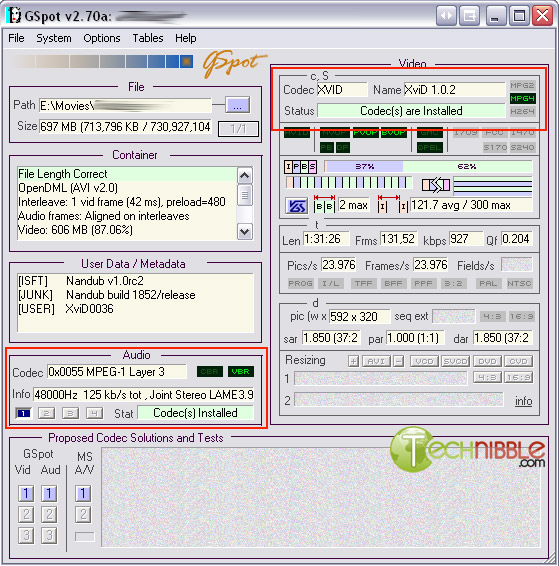Click the IPBS frame type legend icon

[300, 167]
